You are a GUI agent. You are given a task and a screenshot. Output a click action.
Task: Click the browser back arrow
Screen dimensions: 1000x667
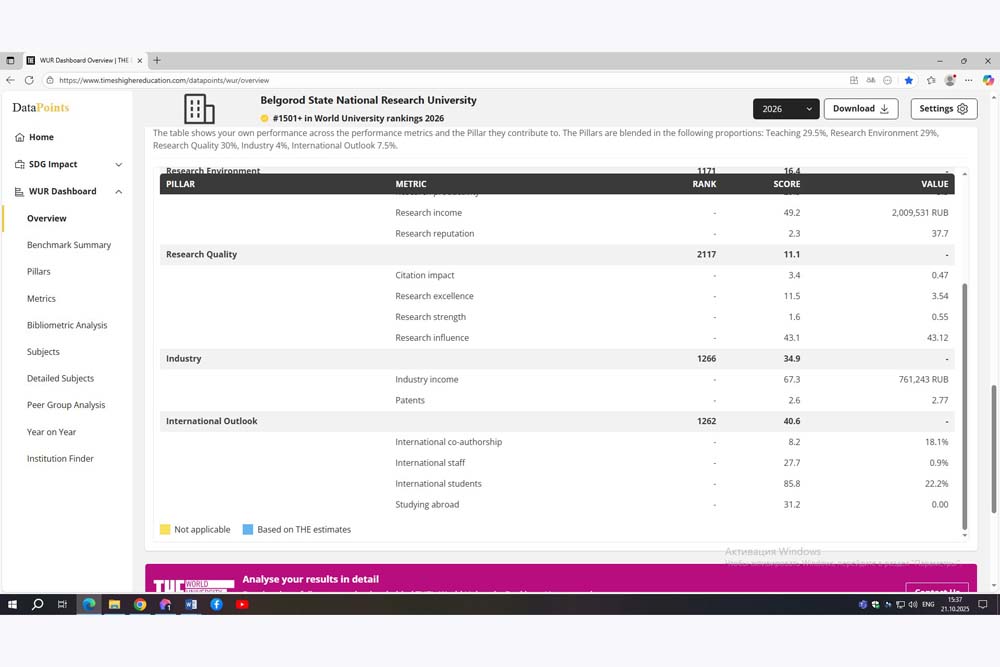click(x=10, y=80)
